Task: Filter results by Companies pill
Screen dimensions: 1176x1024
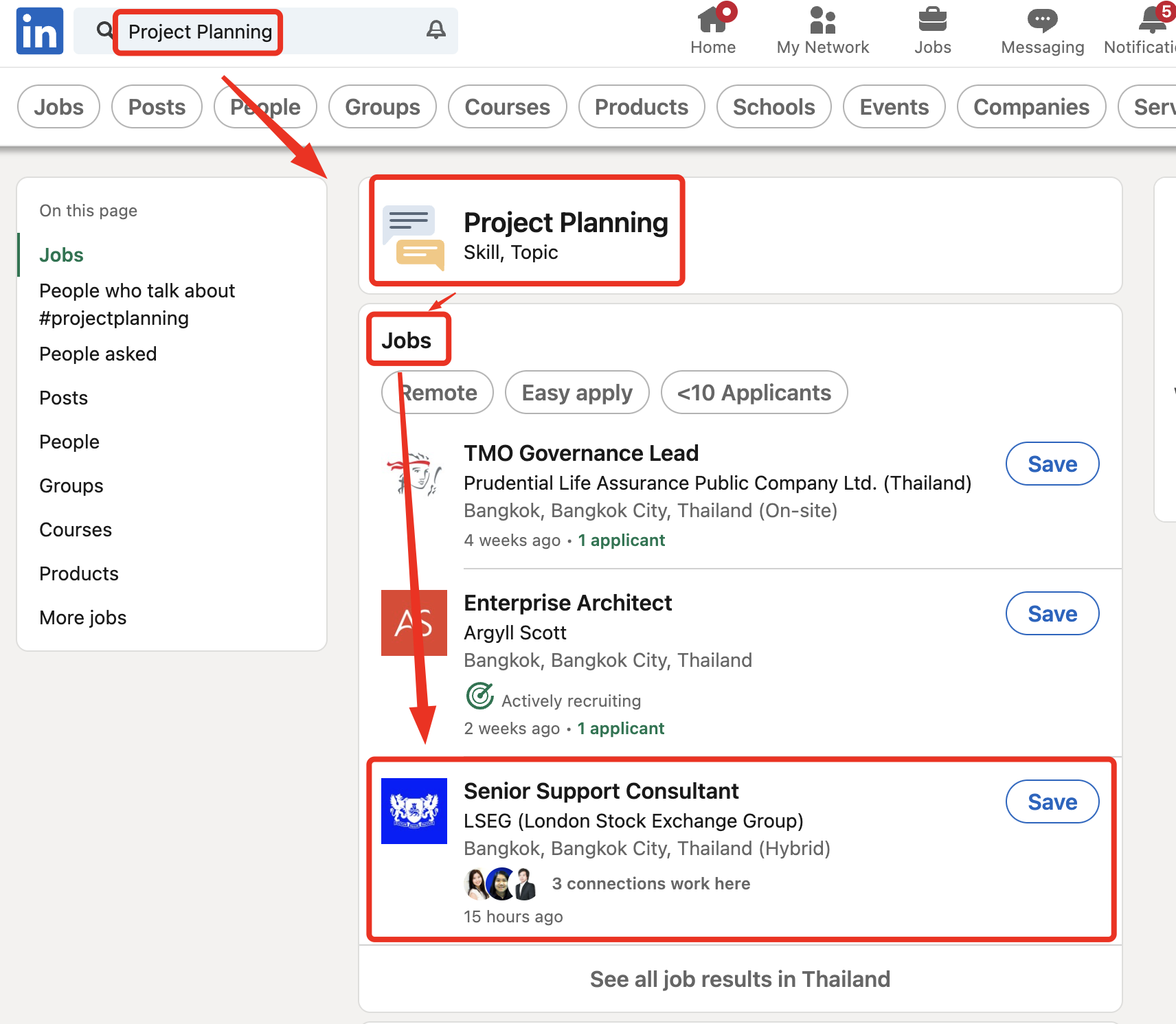Action: [1032, 106]
